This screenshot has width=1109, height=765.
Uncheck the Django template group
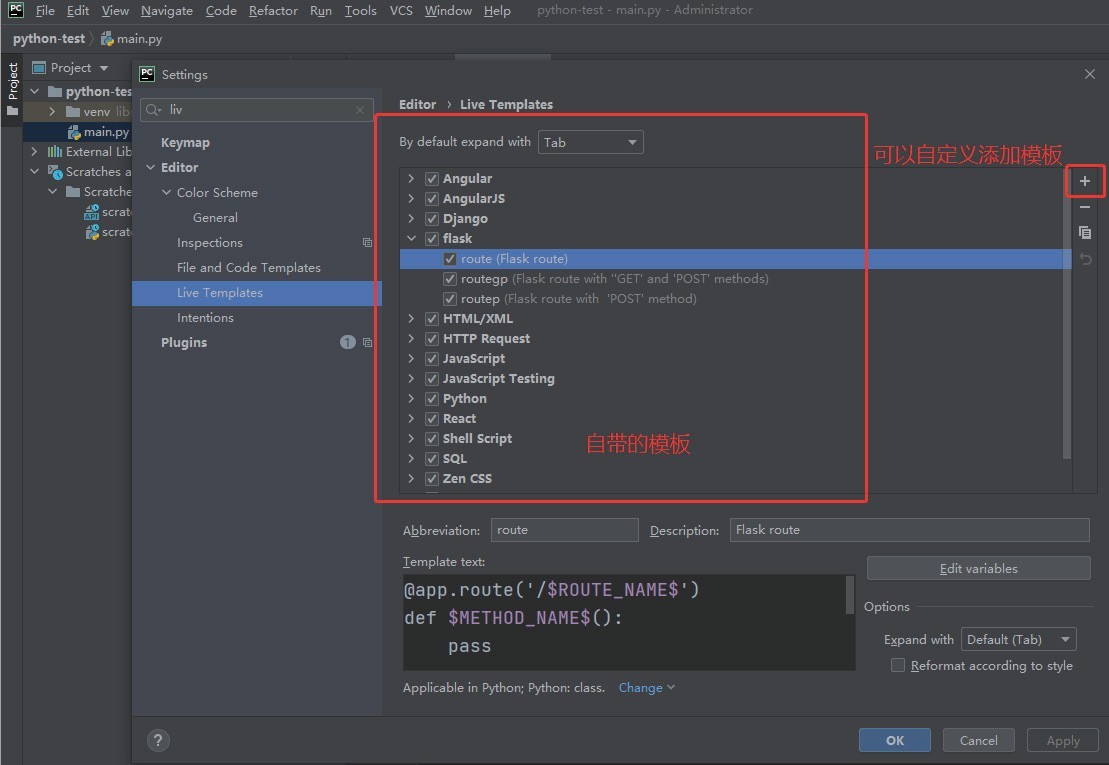click(431, 218)
